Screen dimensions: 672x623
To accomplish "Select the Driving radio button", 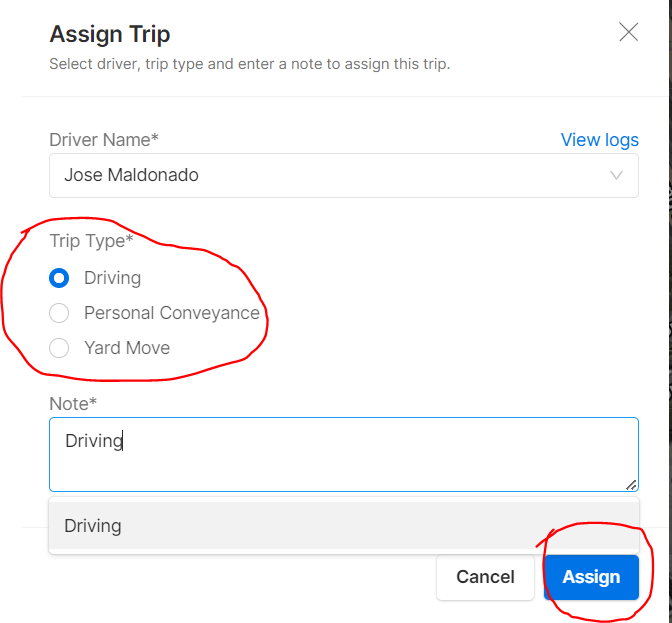I will pos(59,278).
